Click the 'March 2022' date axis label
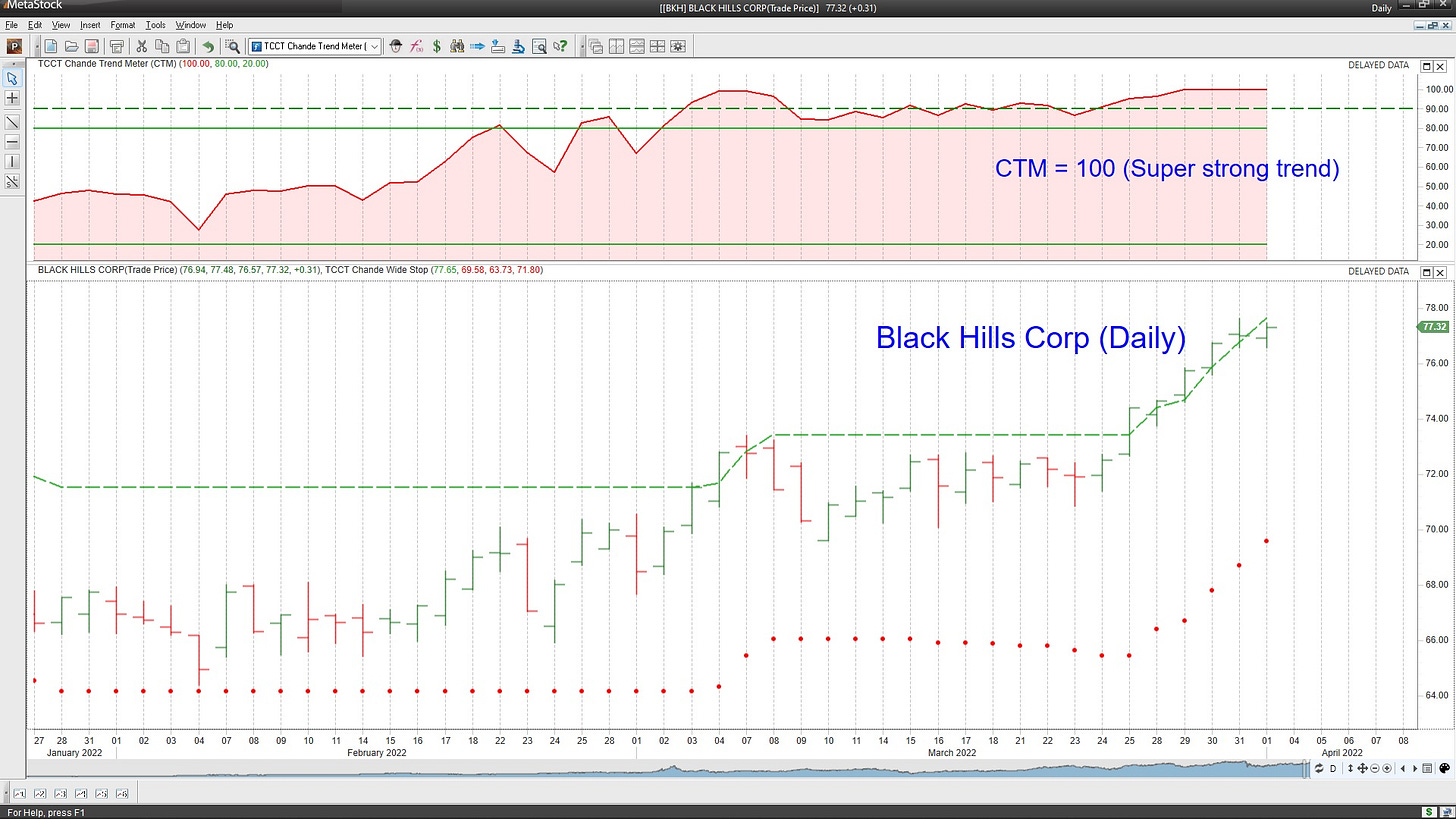Image resolution: width=1456 pixels, height=819 pixels. click(951, 752)
